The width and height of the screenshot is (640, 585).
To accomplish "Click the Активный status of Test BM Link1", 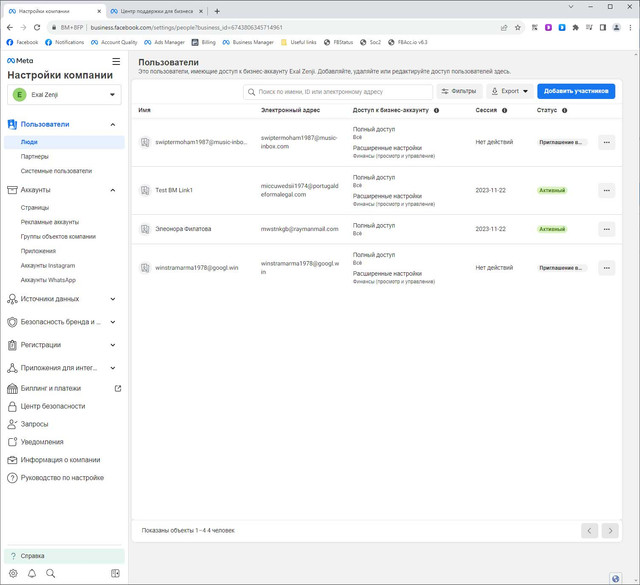I will click(x=552, y=190).
